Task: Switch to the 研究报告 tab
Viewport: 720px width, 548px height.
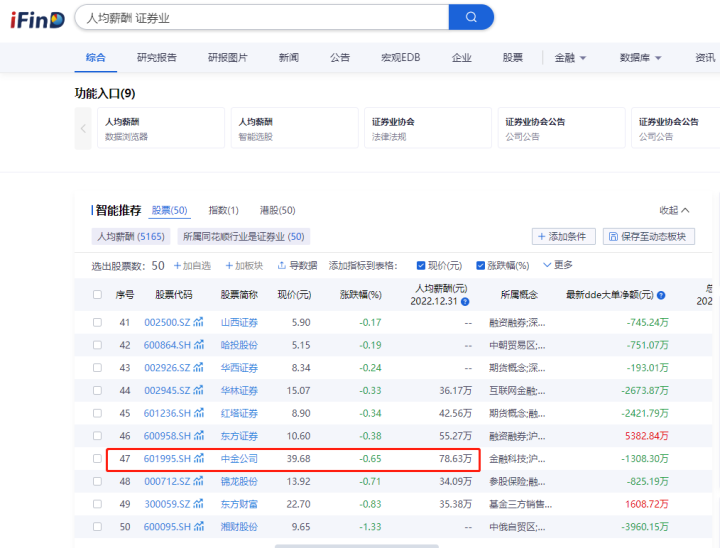Action: tap(157, 58)
